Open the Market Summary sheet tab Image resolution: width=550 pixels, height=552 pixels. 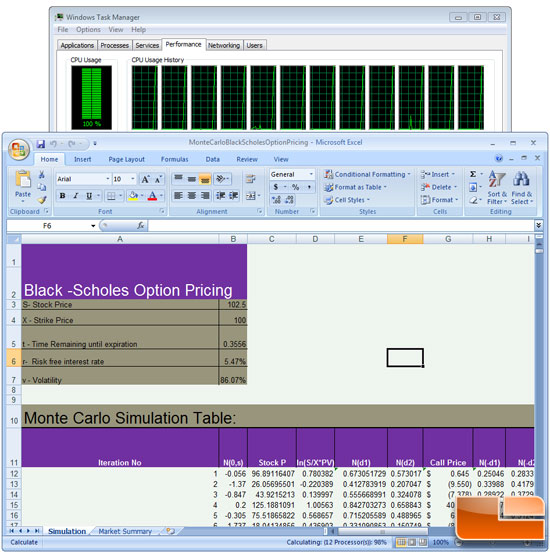tap(125, 531)
